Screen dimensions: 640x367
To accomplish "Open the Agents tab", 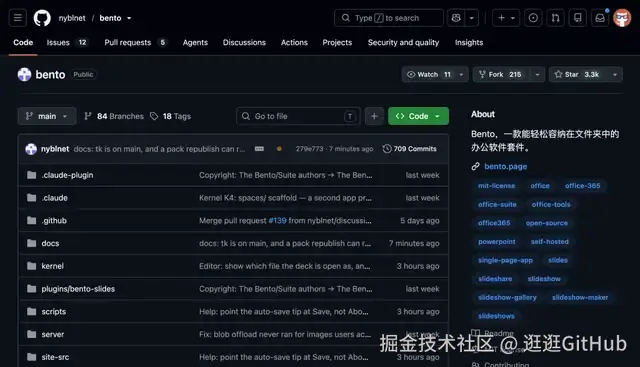I will tap(195, 42).
